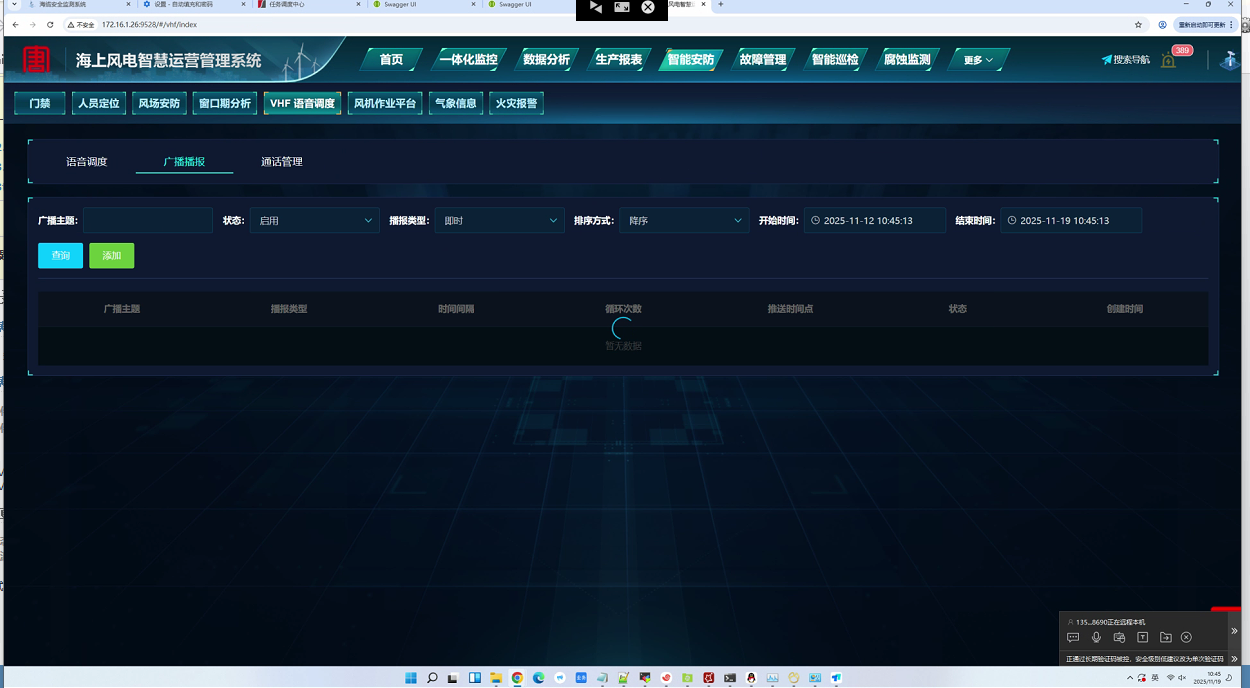The width and height of the screenshot is (1250, 688).
Task: Bookmark this page with the star icon
Action: (1138, 25)
